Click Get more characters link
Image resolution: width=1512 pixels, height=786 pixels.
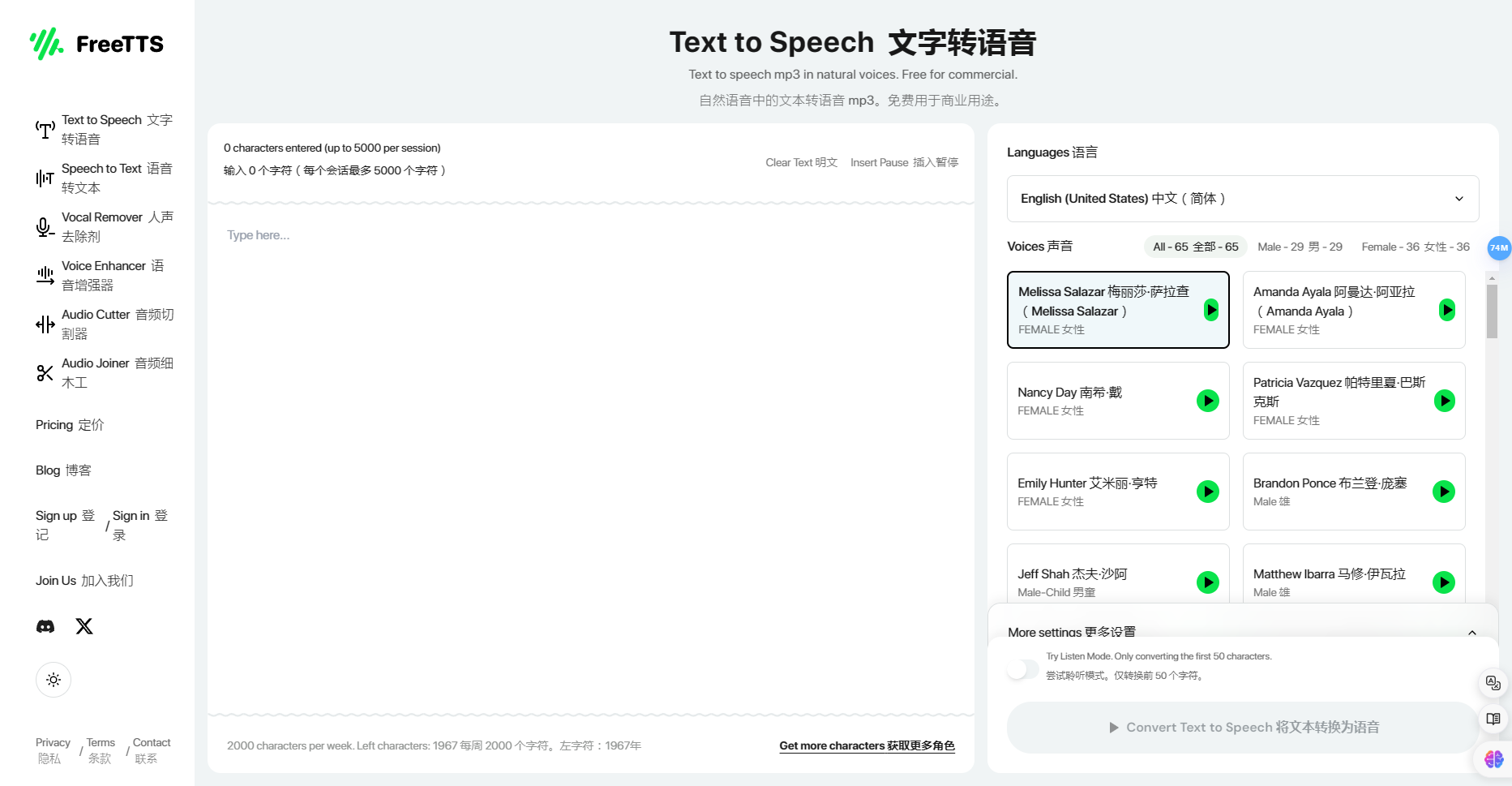click(867, 745)
